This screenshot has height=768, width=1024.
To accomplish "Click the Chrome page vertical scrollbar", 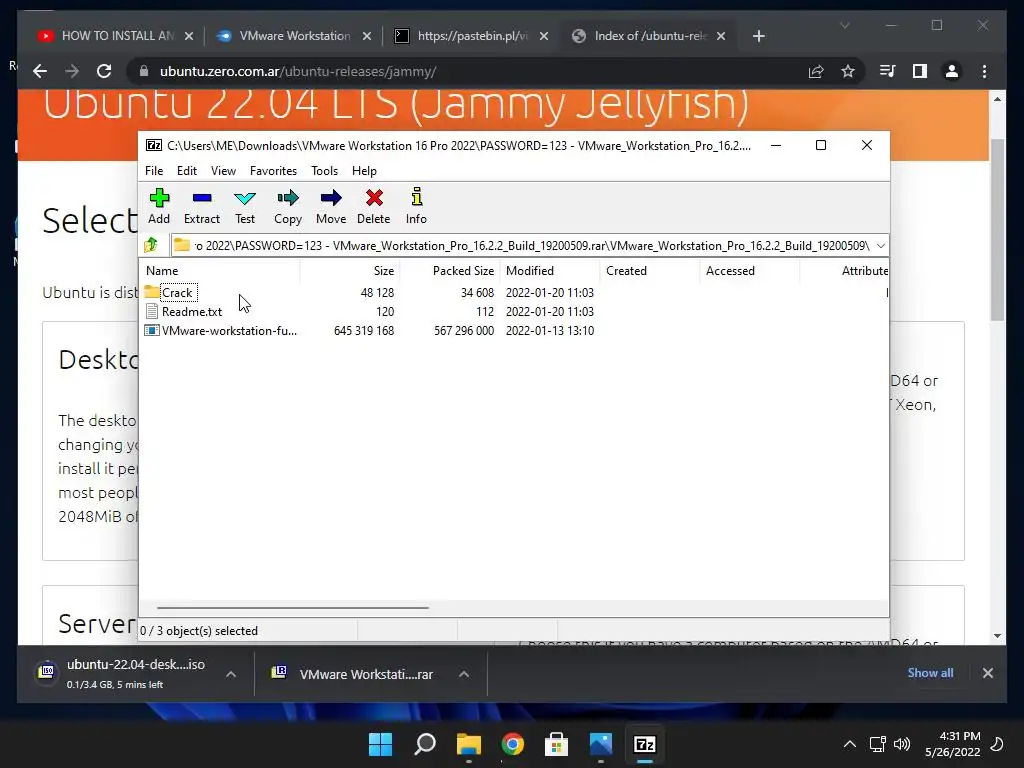I will [997, 229].
